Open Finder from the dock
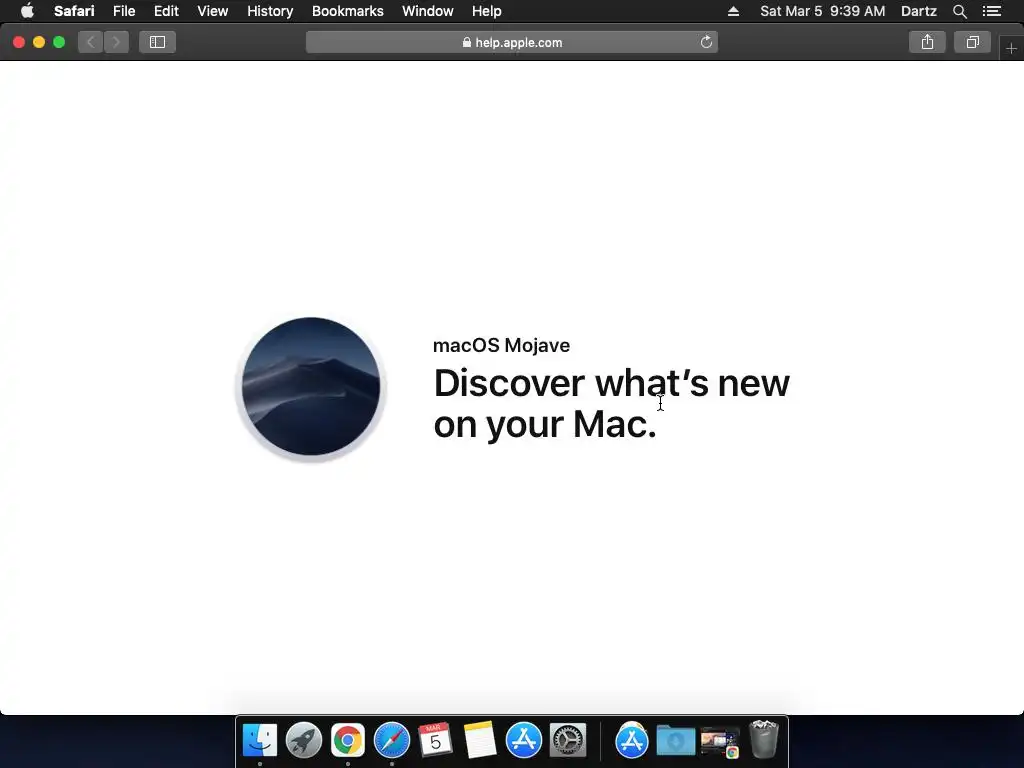The width and height of the screenshot is (1024, 768). tap(260, 741)
